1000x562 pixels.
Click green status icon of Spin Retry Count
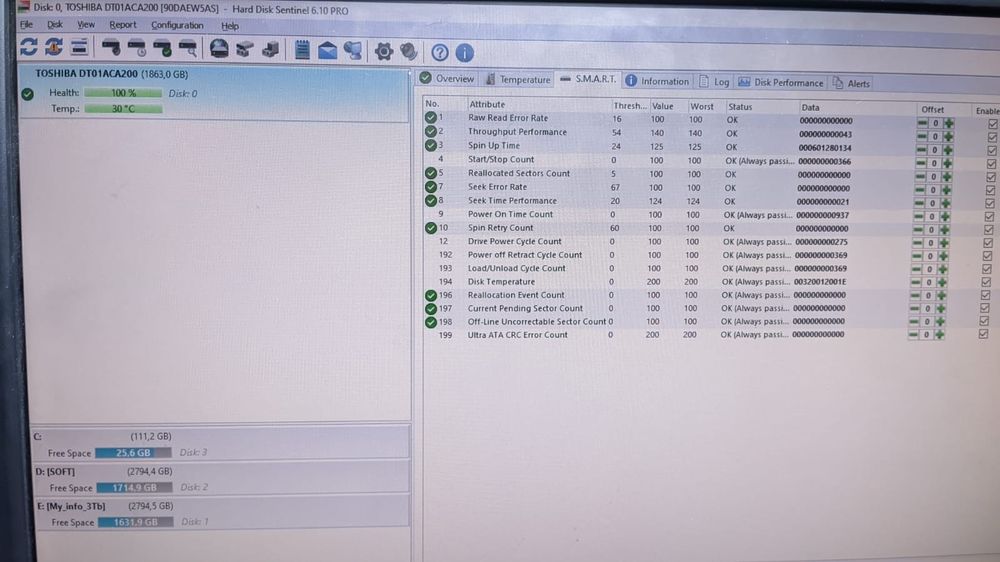[430, 228]
